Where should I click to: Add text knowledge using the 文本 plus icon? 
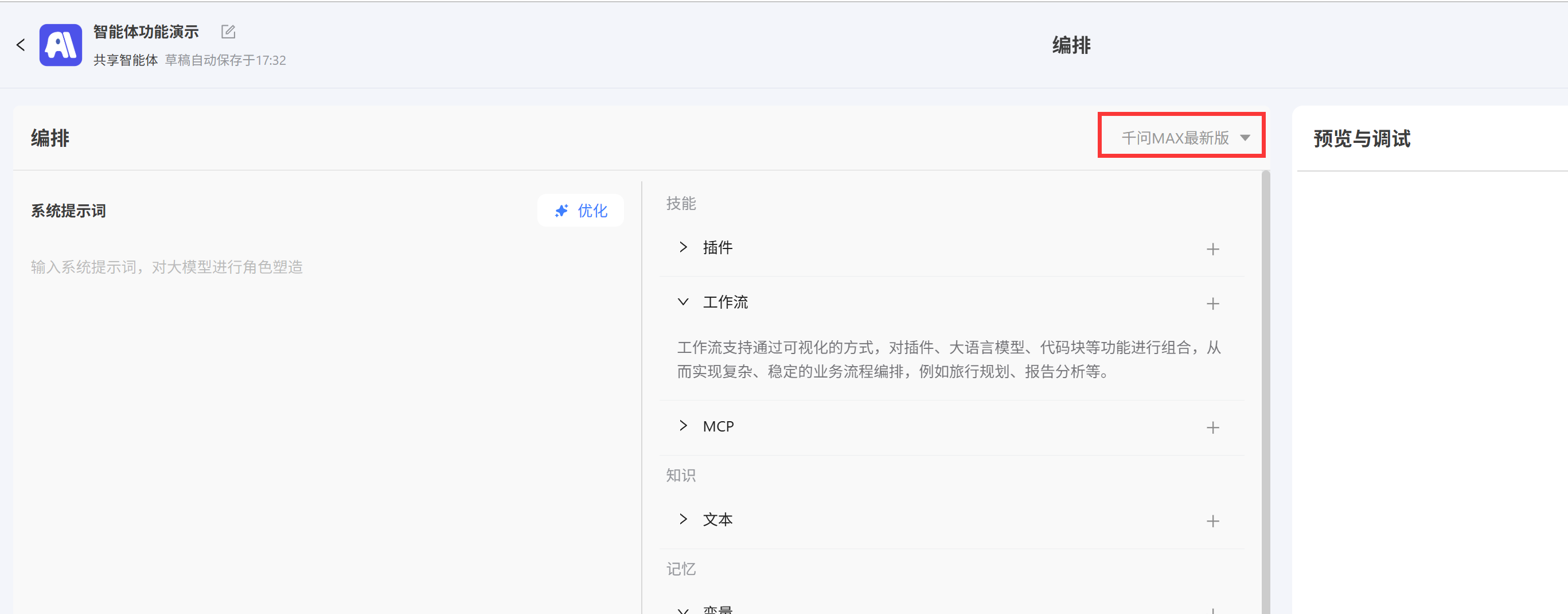pos(1214,521)
